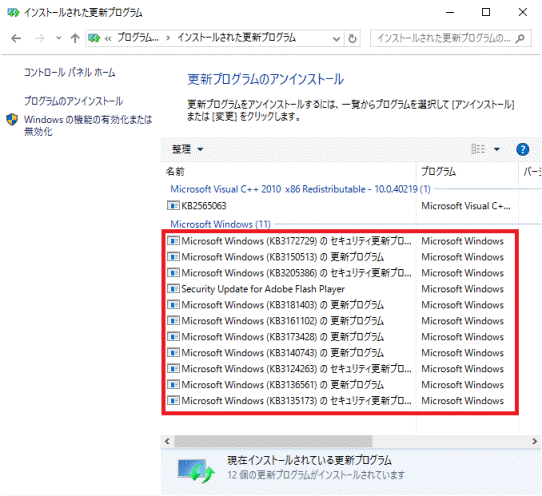This screenshot has width=542, height=496.
Task: Select the KB2565063 update entry
Action: click(x=203, y=206)
